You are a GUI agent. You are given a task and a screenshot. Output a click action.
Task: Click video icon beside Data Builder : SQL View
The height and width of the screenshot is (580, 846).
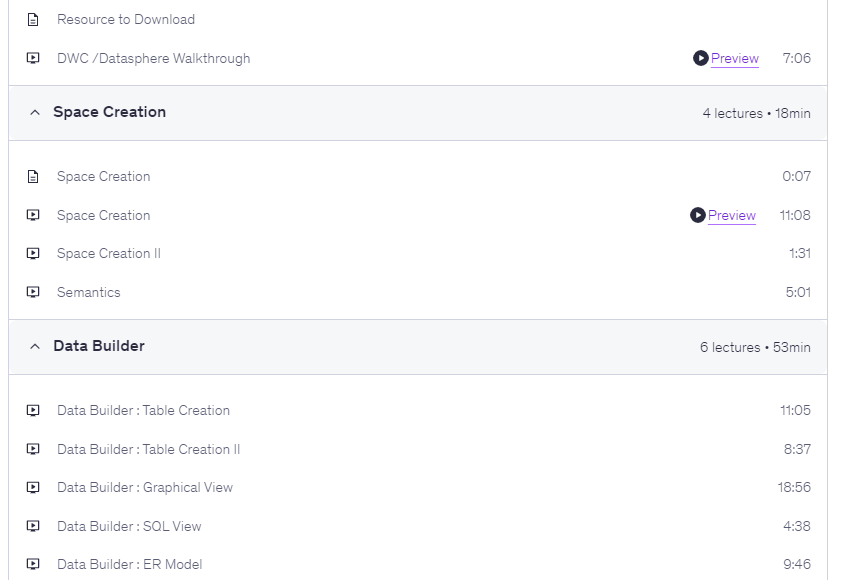click(x=33, y=527)
